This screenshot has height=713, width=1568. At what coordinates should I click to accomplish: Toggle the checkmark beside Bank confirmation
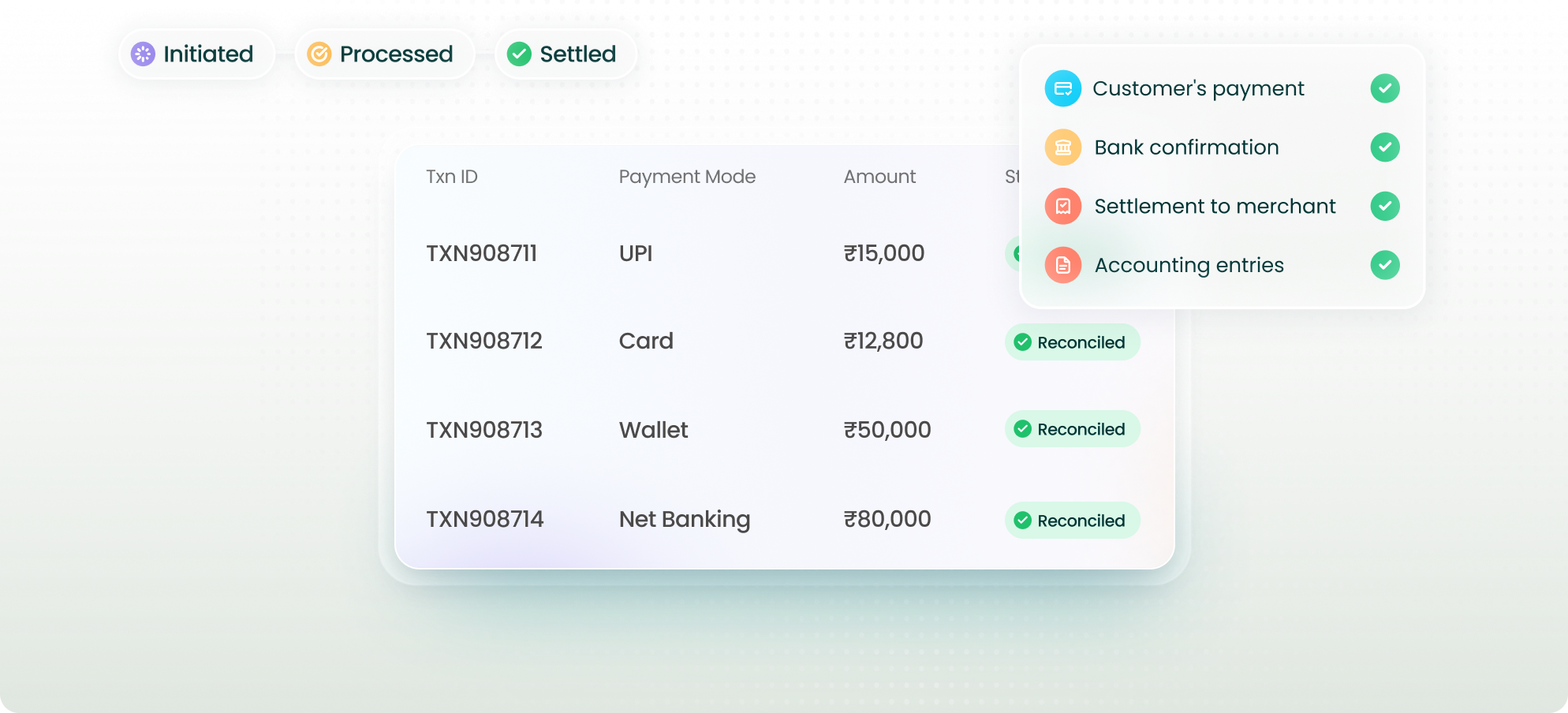(1385, 147)
